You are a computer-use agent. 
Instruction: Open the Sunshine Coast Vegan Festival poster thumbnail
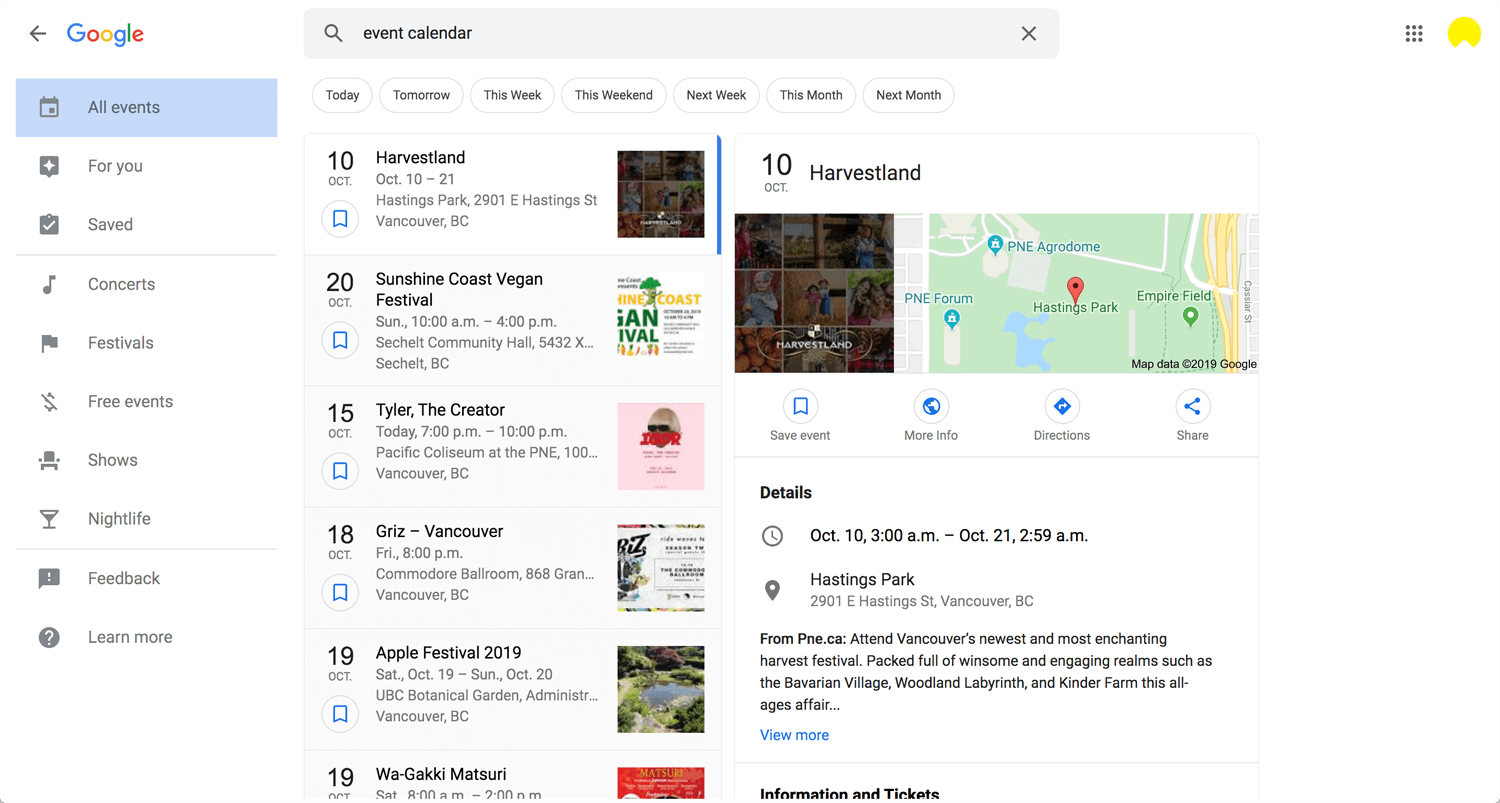[661, 316]
